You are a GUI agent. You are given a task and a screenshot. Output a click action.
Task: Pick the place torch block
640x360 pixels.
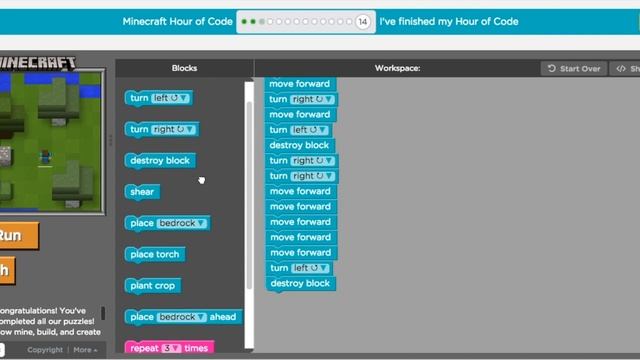(155, 254)
